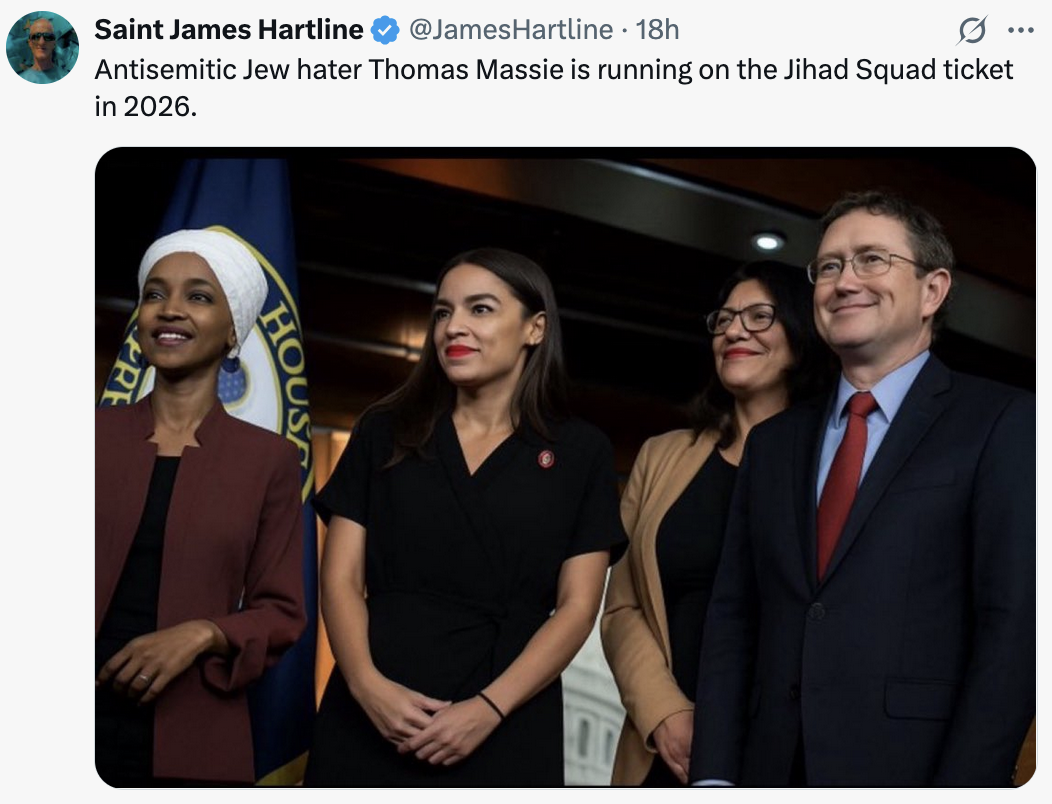Open the Grok explain-post icon

pyautogui.click(x=972, y=30)
